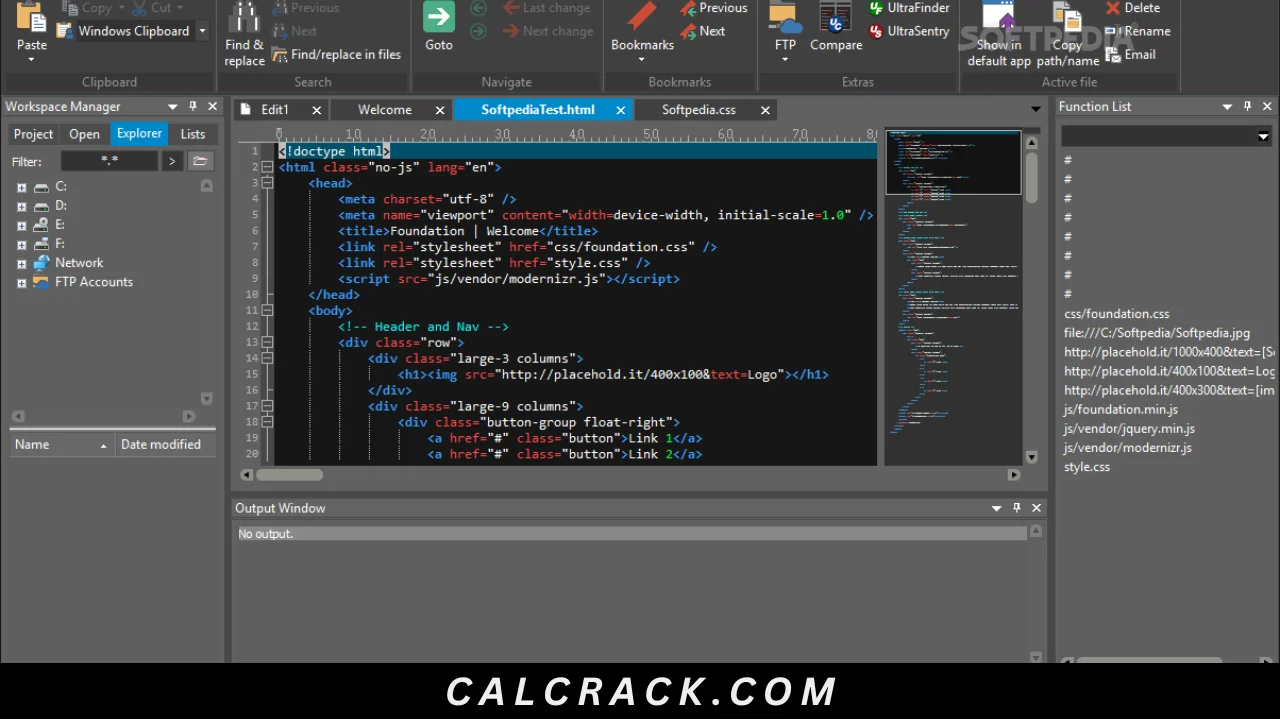Expand the FTP Accounts node
The width and height of the screenshot is (1280, 720).
coord(21,283)
